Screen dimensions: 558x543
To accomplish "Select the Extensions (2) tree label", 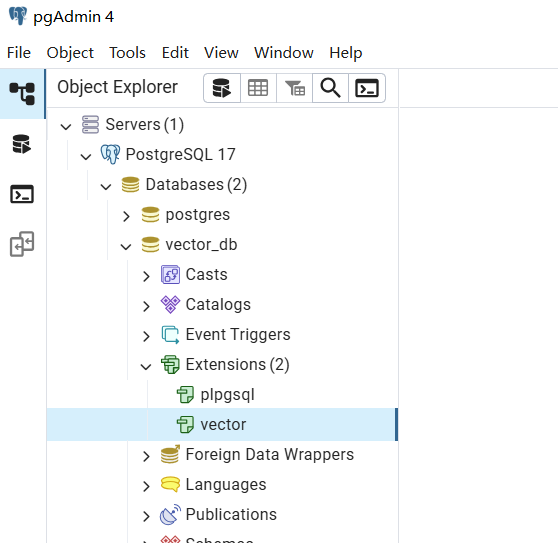I will pos(237,364).
